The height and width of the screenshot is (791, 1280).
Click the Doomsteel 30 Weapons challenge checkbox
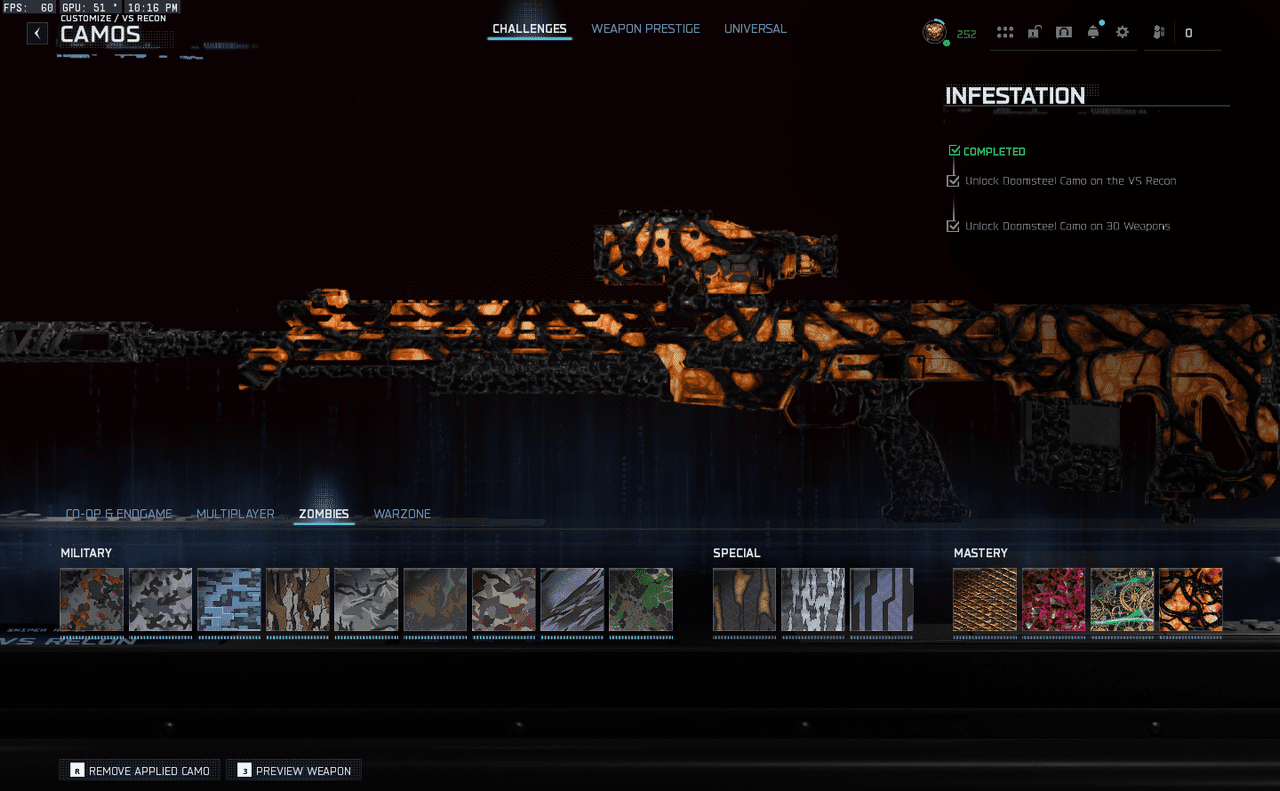pos(953,226)
